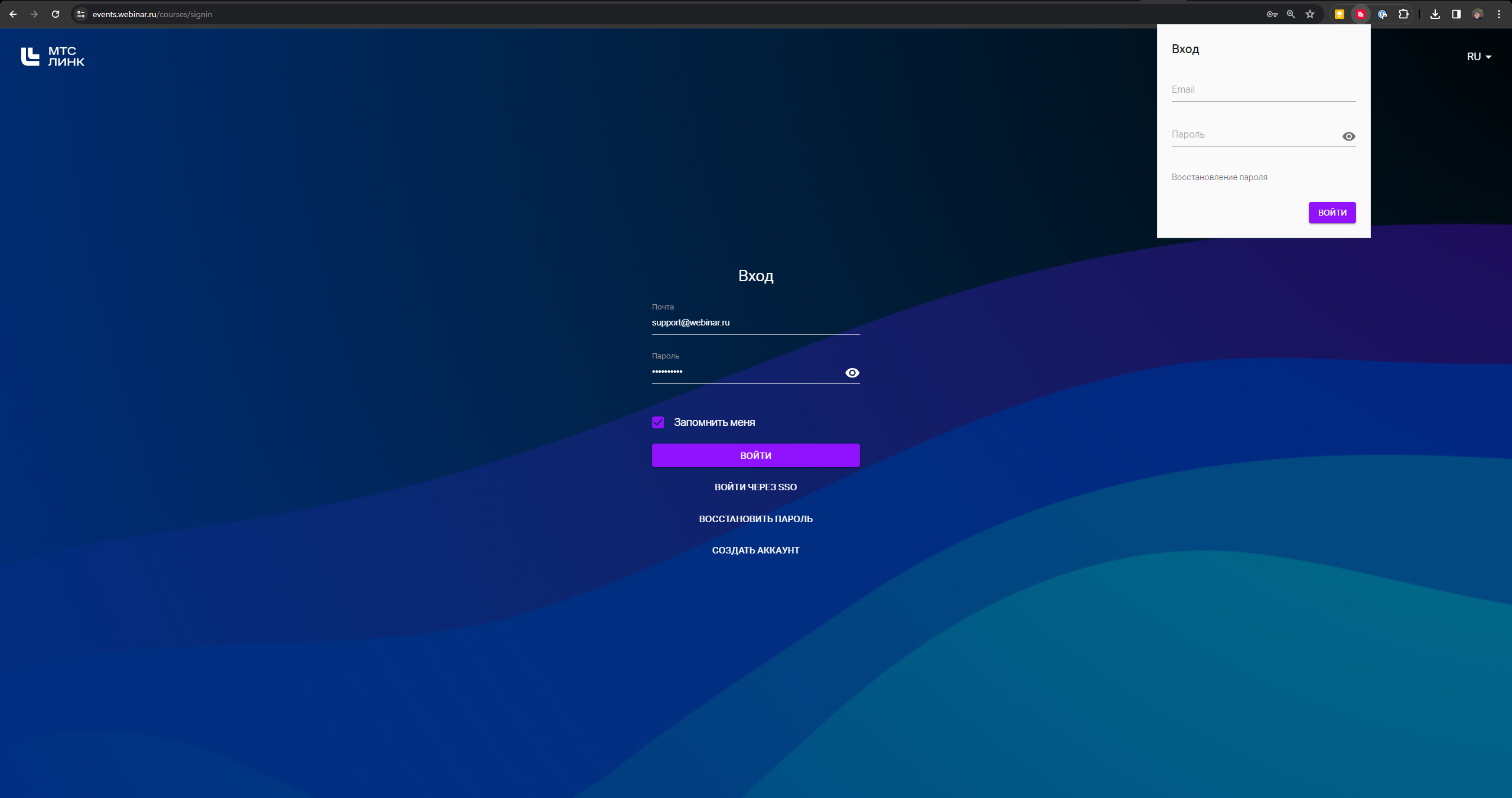Open the Chrome profile avatar

(x=1478, y=14)
